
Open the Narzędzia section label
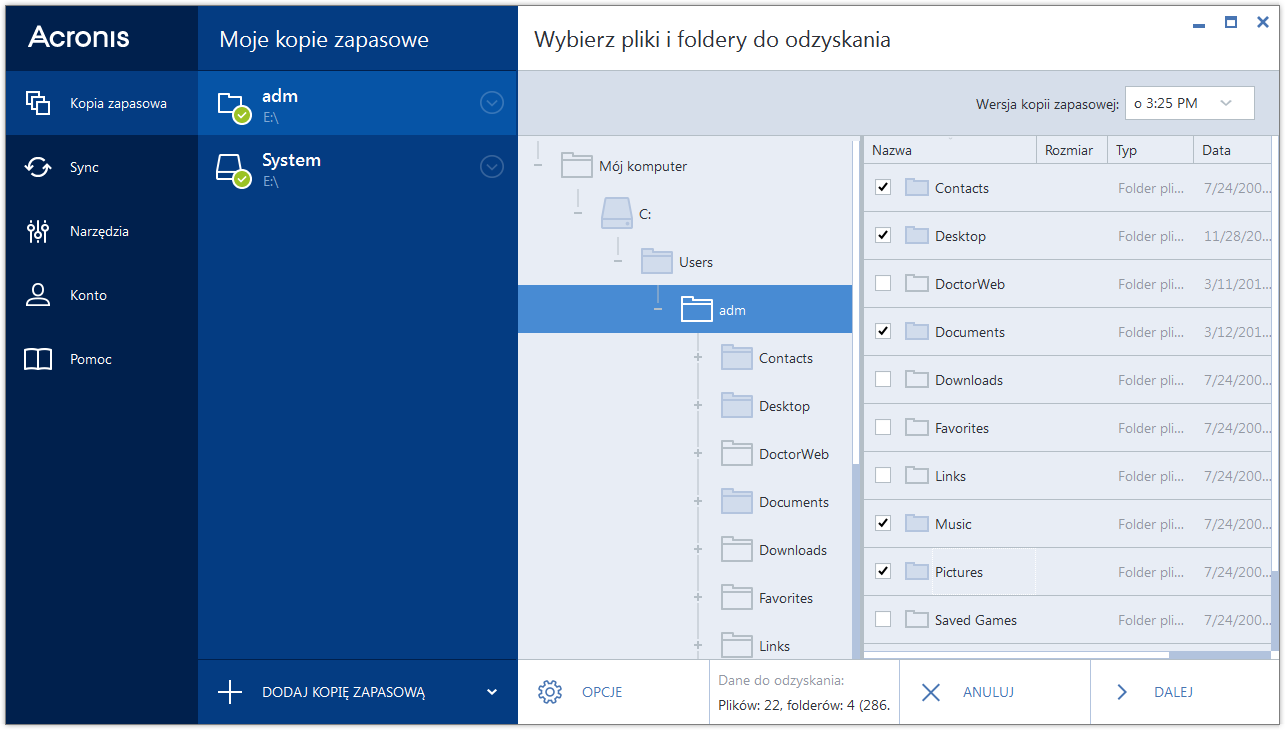[99, 231]
